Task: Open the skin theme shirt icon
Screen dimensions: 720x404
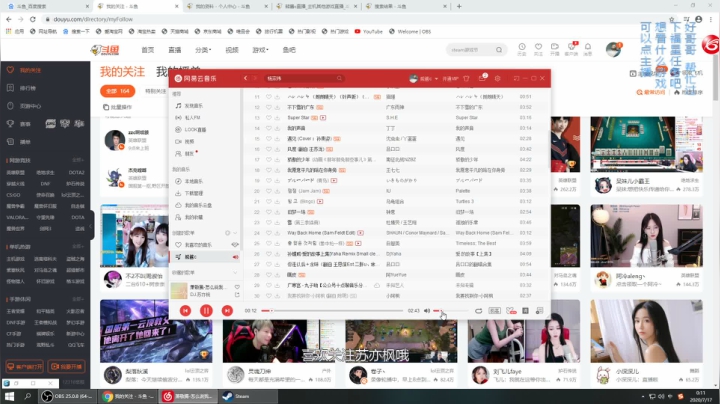Action: [x=467, y=79]
